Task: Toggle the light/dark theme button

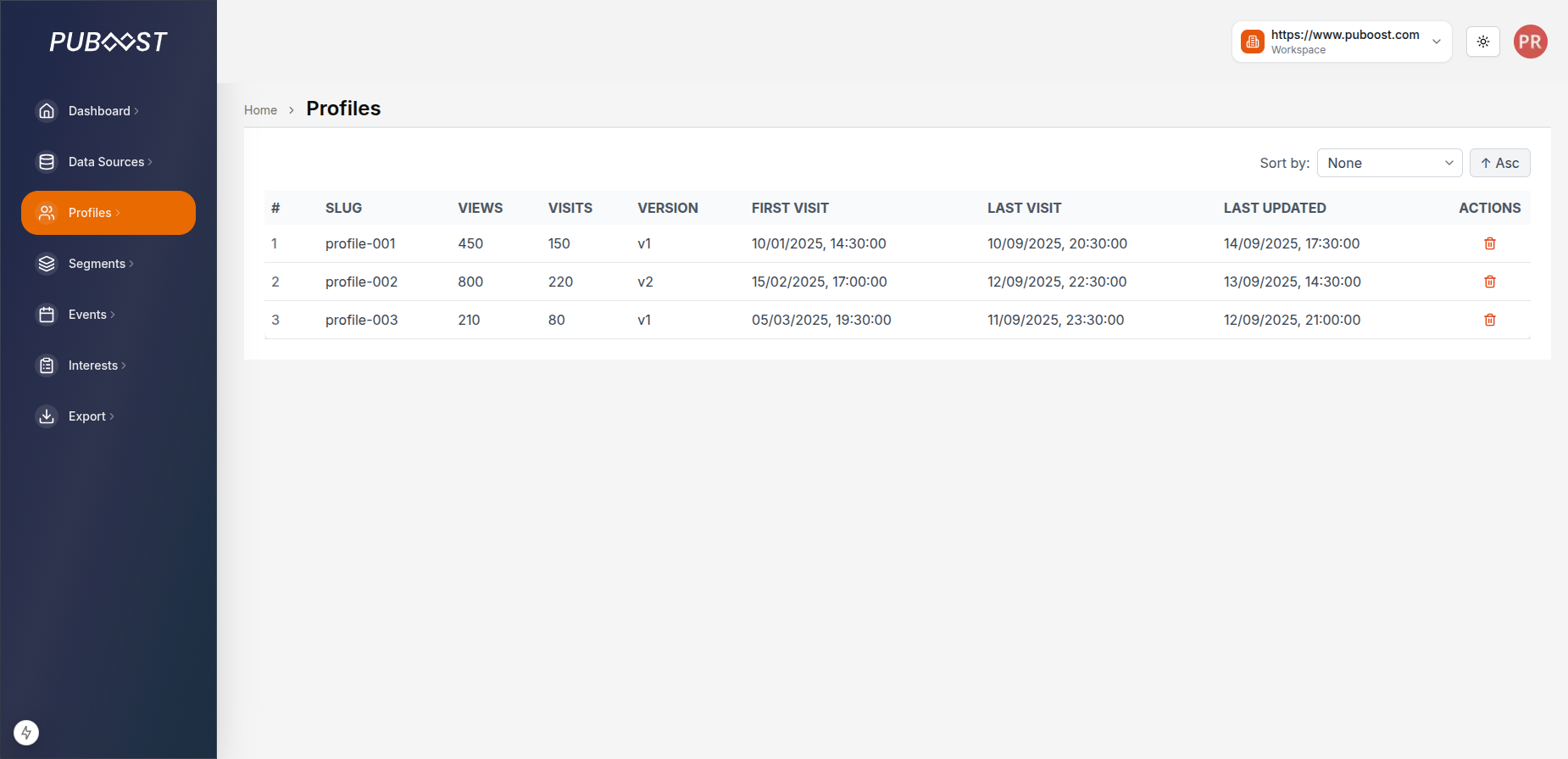Action: pyautogui.click(x=1482, y=42)
